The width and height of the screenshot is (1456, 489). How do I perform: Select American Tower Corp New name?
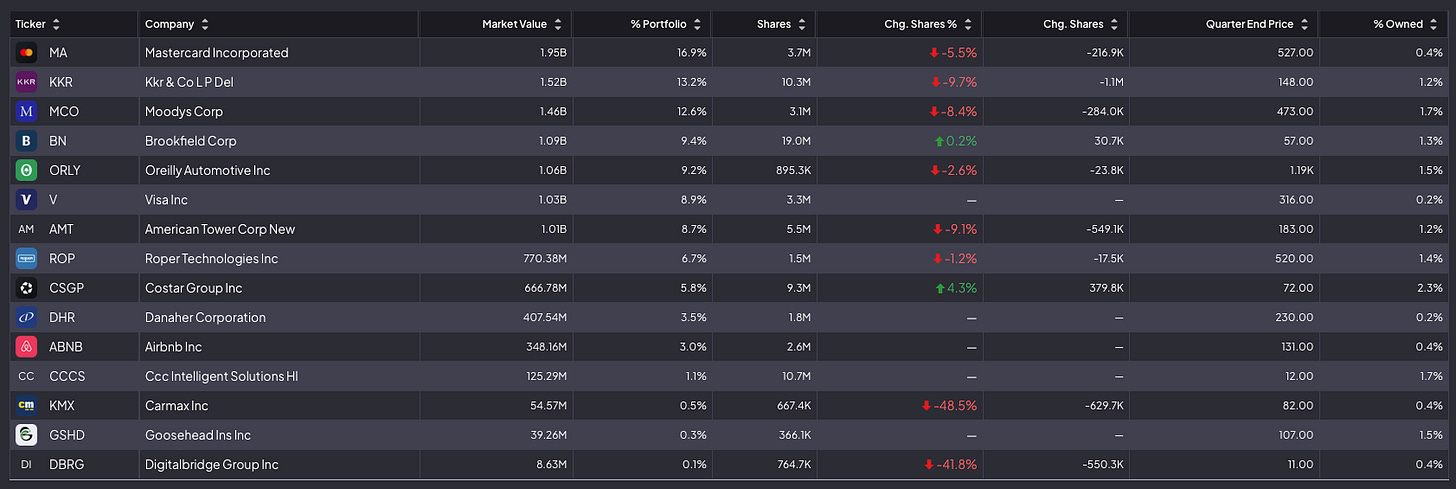pos(220,229)
